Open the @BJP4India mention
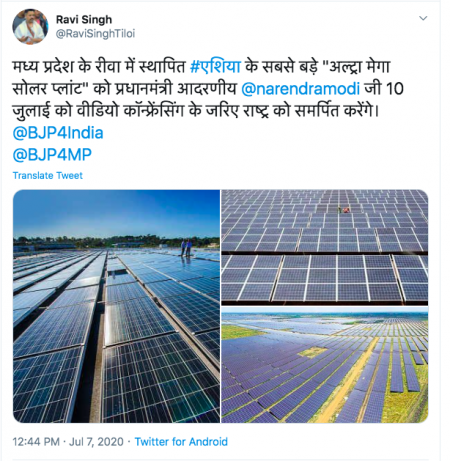Image resolution: width=450 pixels, height=461 pixels. tap(58, 133)
